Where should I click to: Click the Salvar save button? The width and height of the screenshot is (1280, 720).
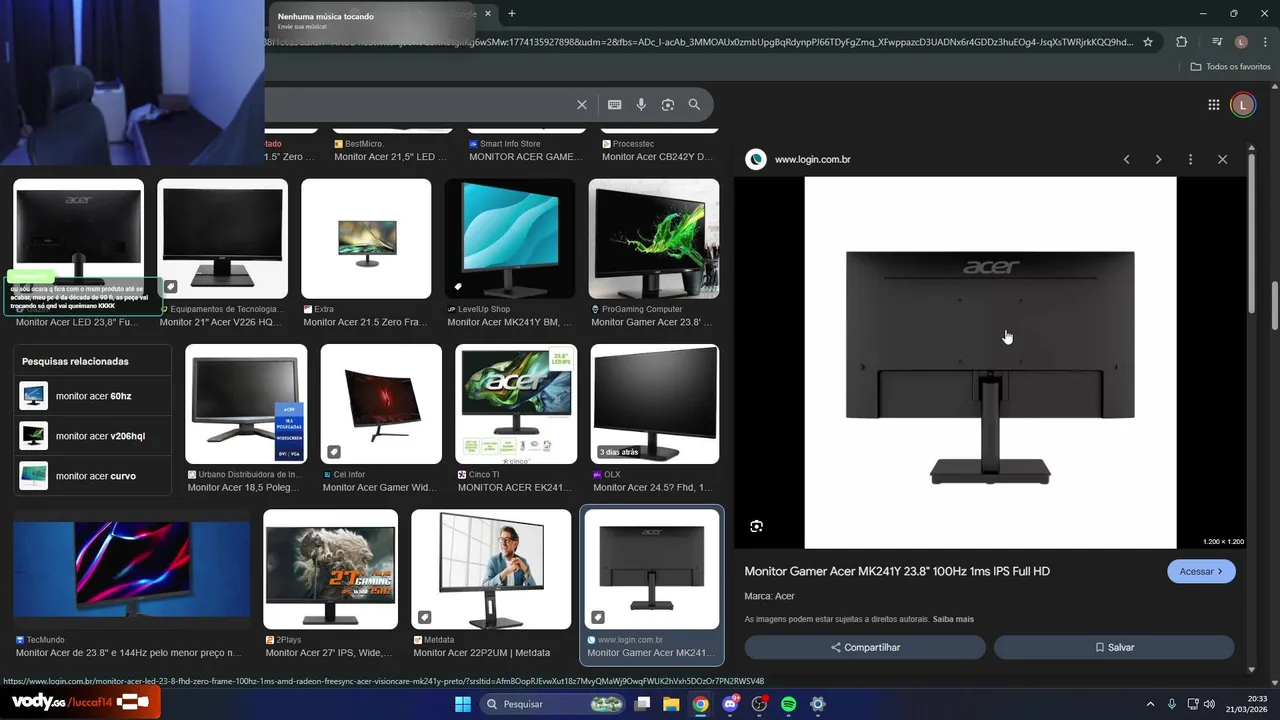point(1114,647)
